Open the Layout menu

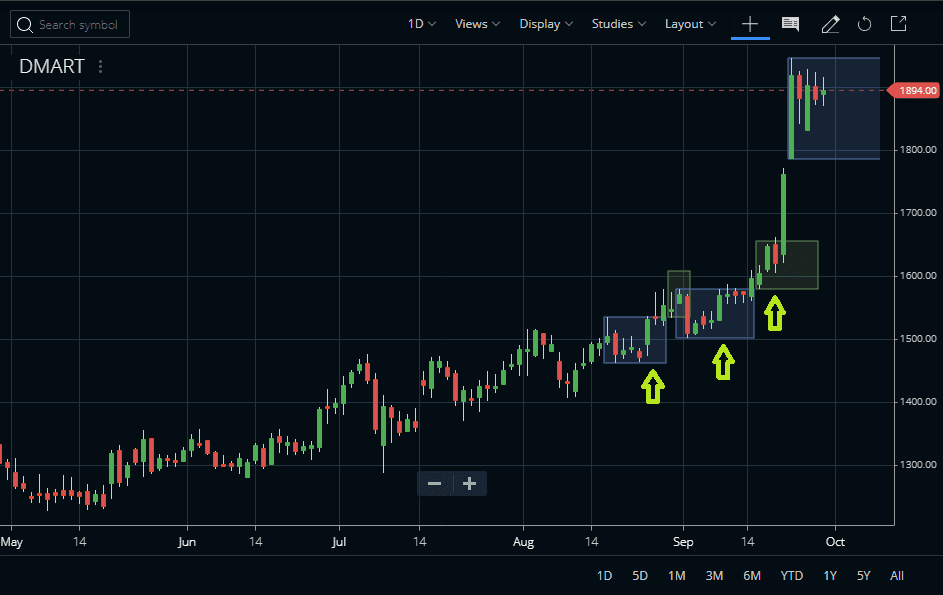690,23
